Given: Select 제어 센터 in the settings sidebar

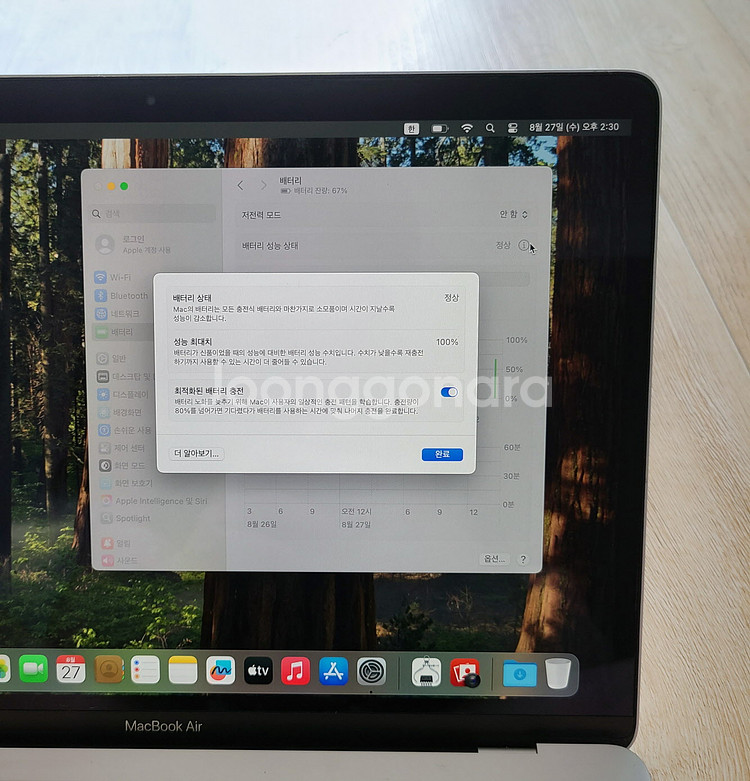Looking at the screenshot, I should pos(122,448).
